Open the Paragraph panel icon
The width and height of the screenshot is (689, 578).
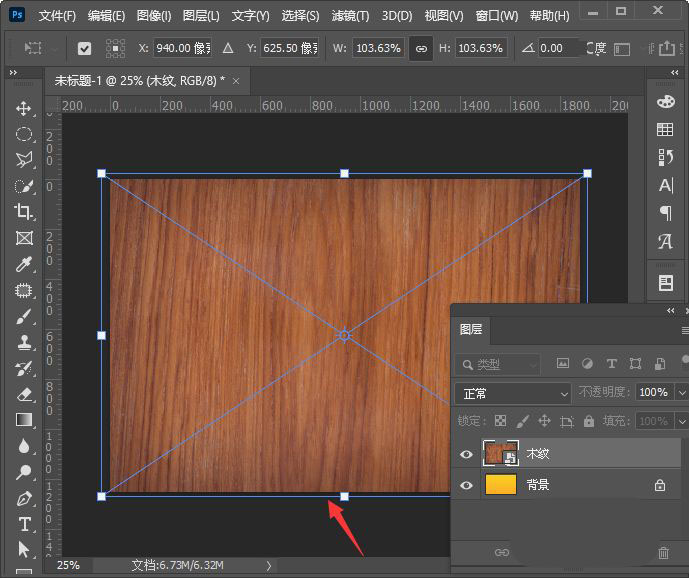click(x=665, y=213)
